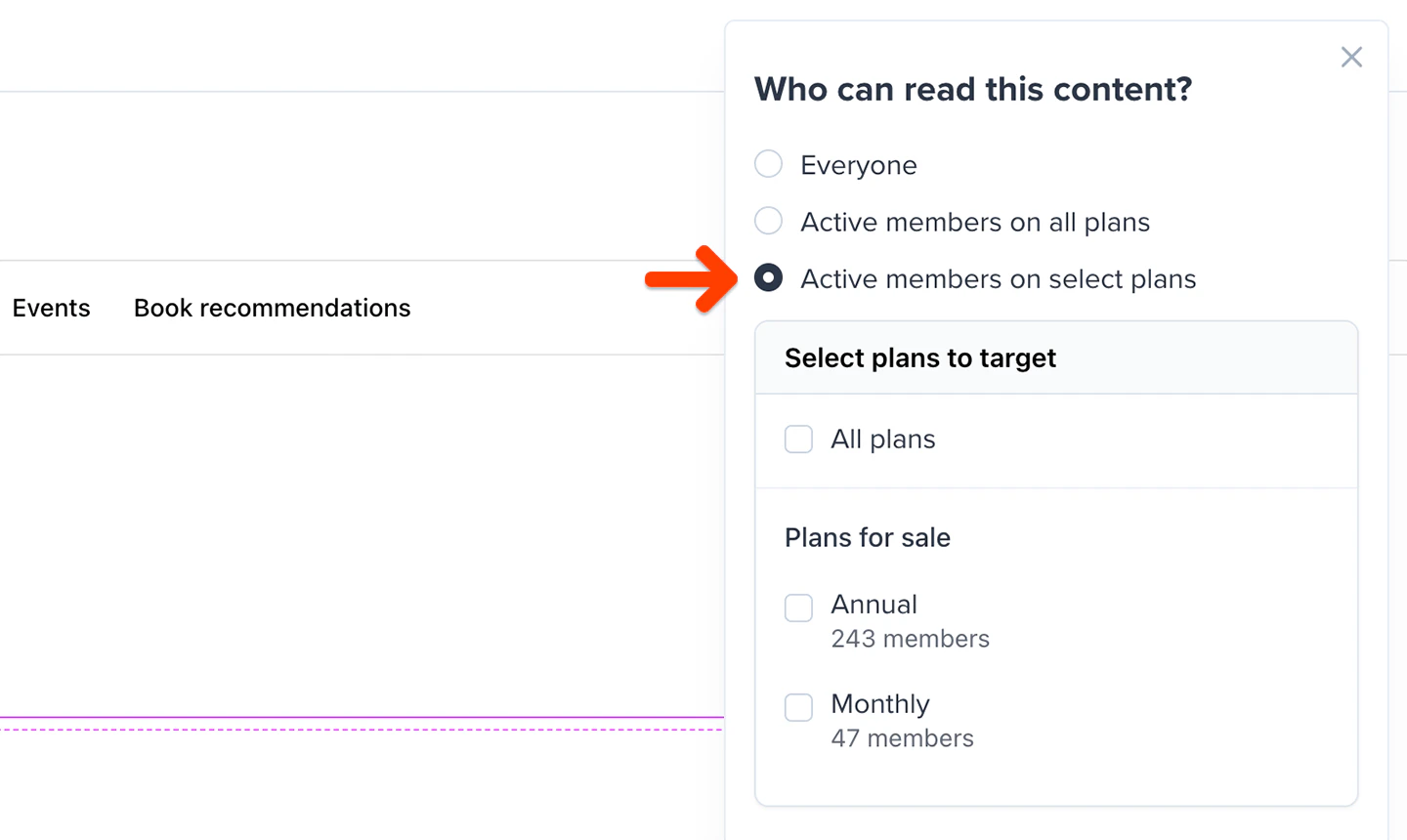This screenshot has width=1407, height=840.
Task: Click the dialog title 'Who can read this content?'
Action: pos(973,88)
